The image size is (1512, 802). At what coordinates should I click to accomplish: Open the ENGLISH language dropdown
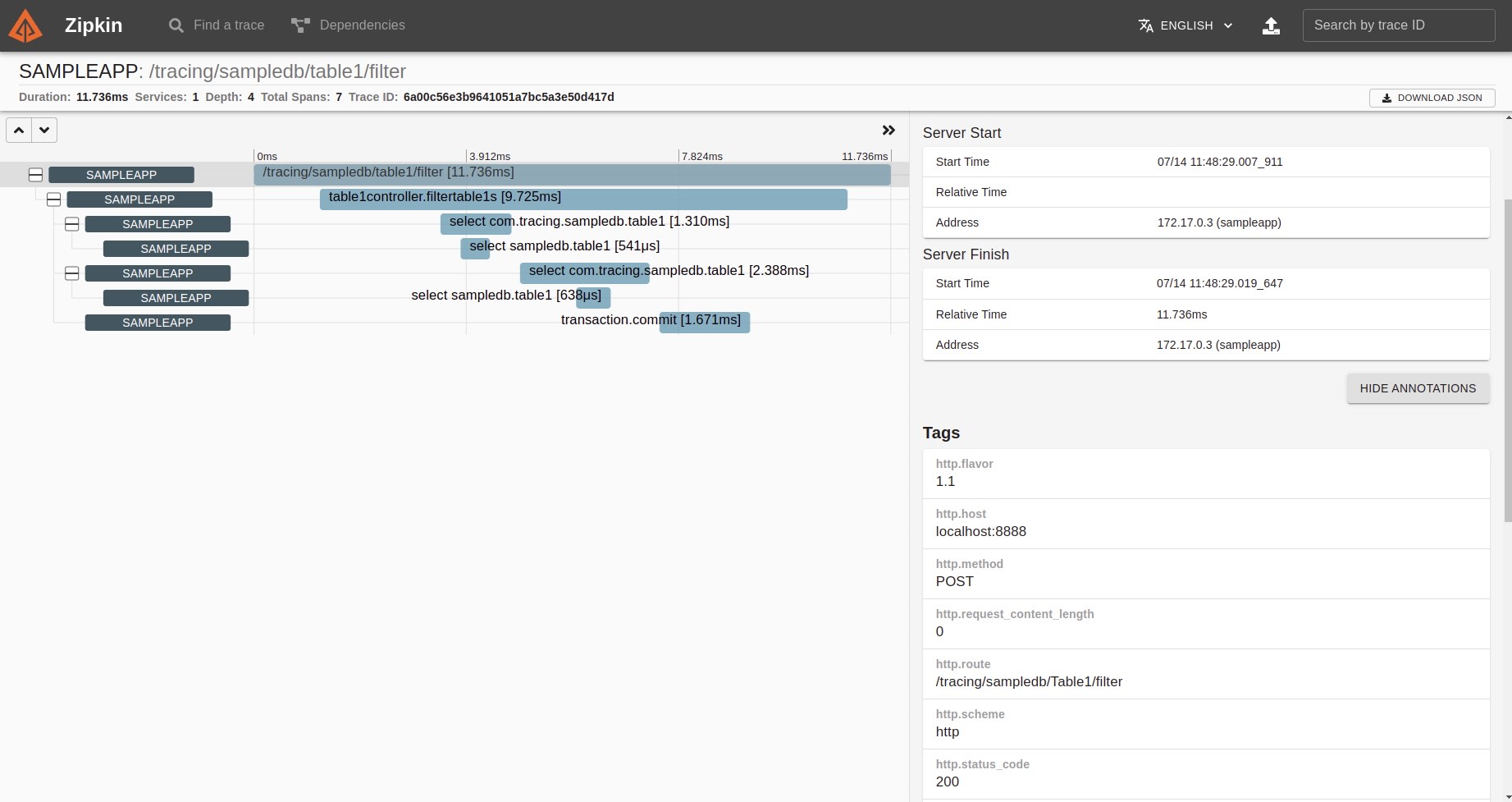point(1185,25)
